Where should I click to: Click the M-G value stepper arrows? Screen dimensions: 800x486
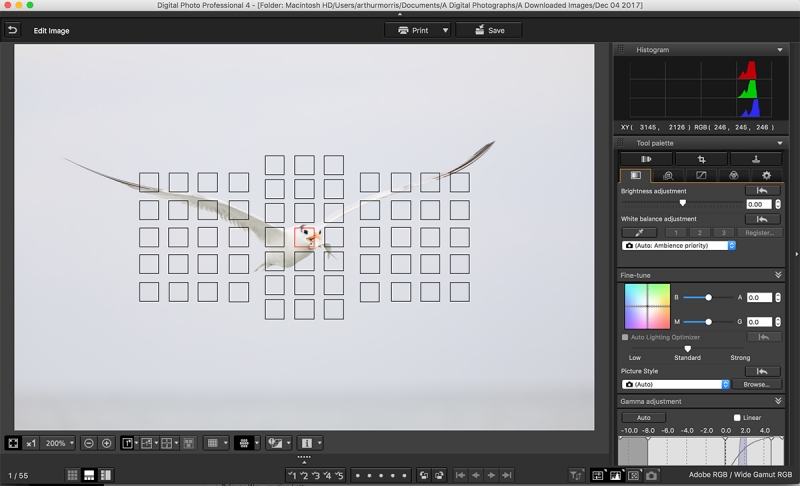pyautogui.click(x=778, y=322)
